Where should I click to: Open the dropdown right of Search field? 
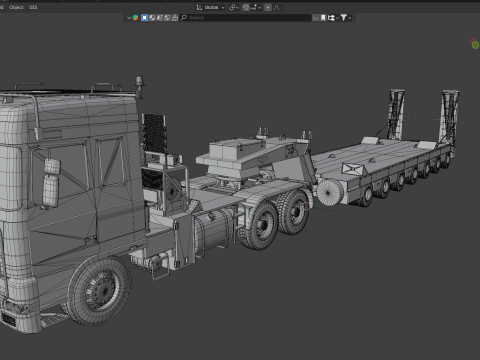point(315,18)
